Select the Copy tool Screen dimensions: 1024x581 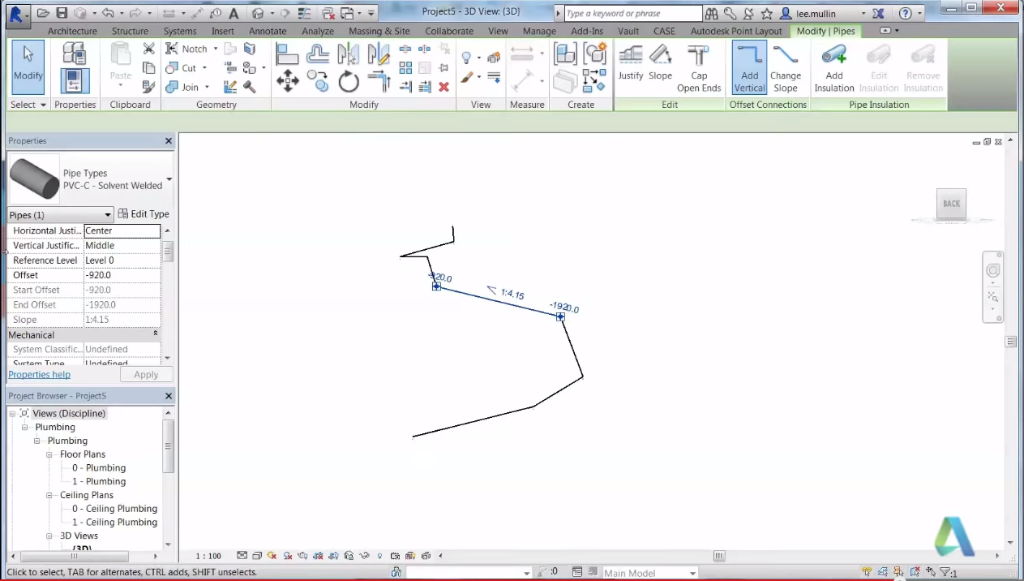[317, 82]
